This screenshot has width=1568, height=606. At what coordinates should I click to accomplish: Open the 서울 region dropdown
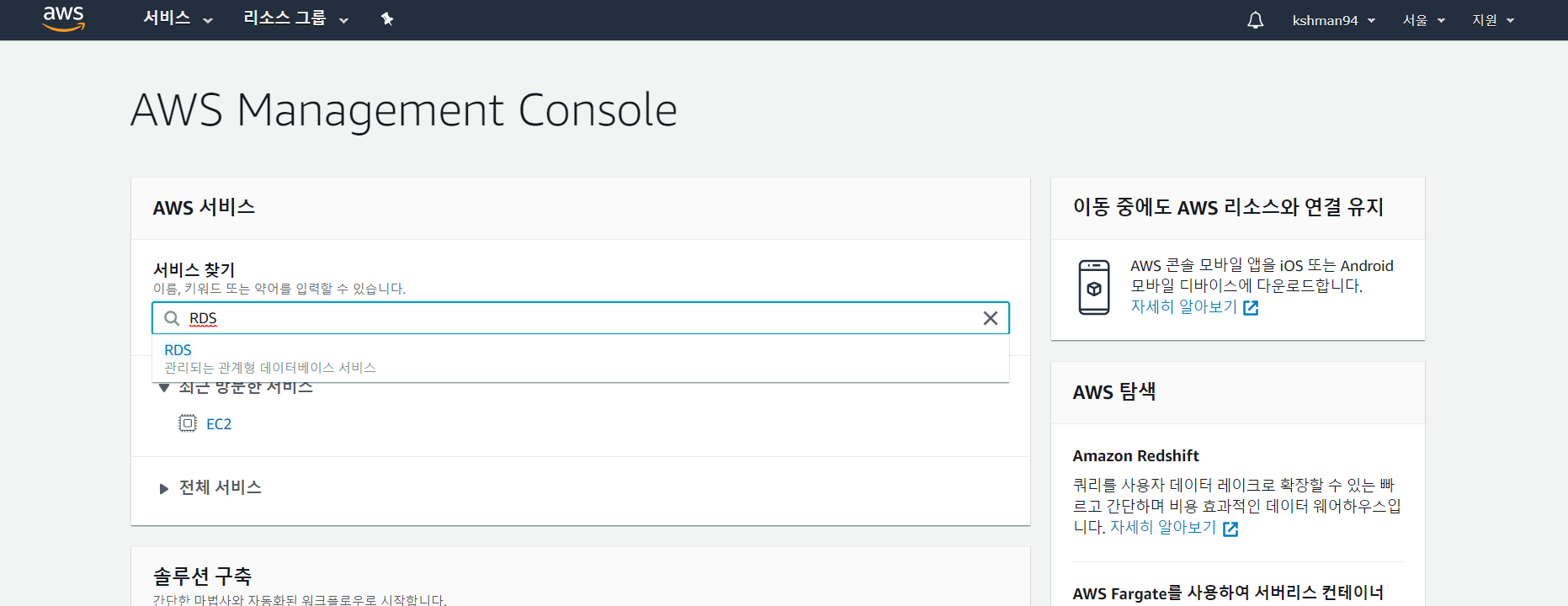click(1423, 20)
